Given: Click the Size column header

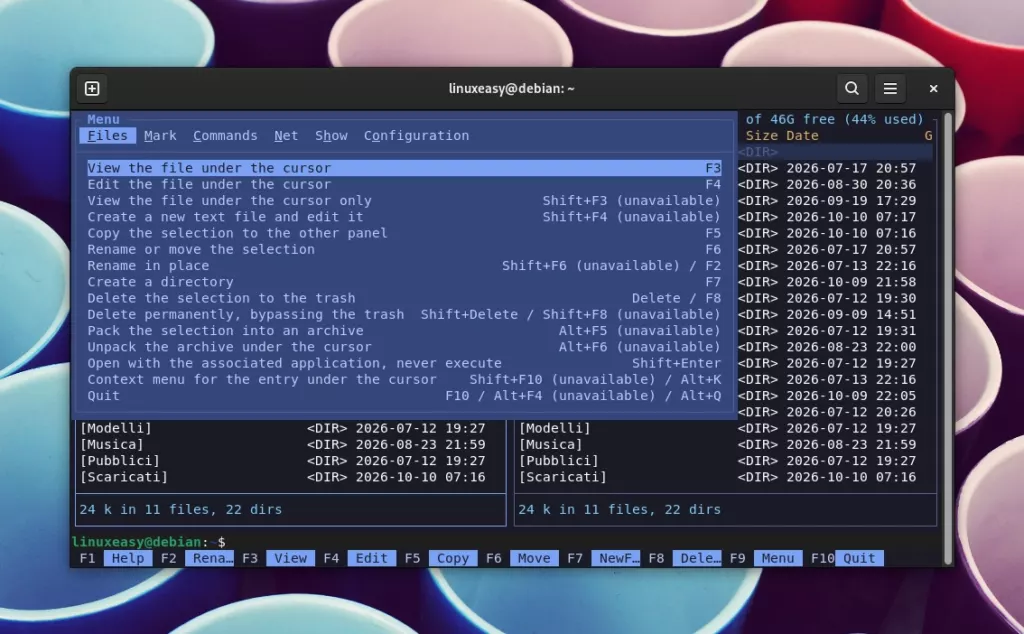Looking at the screenshot, I should pos(761,135).
